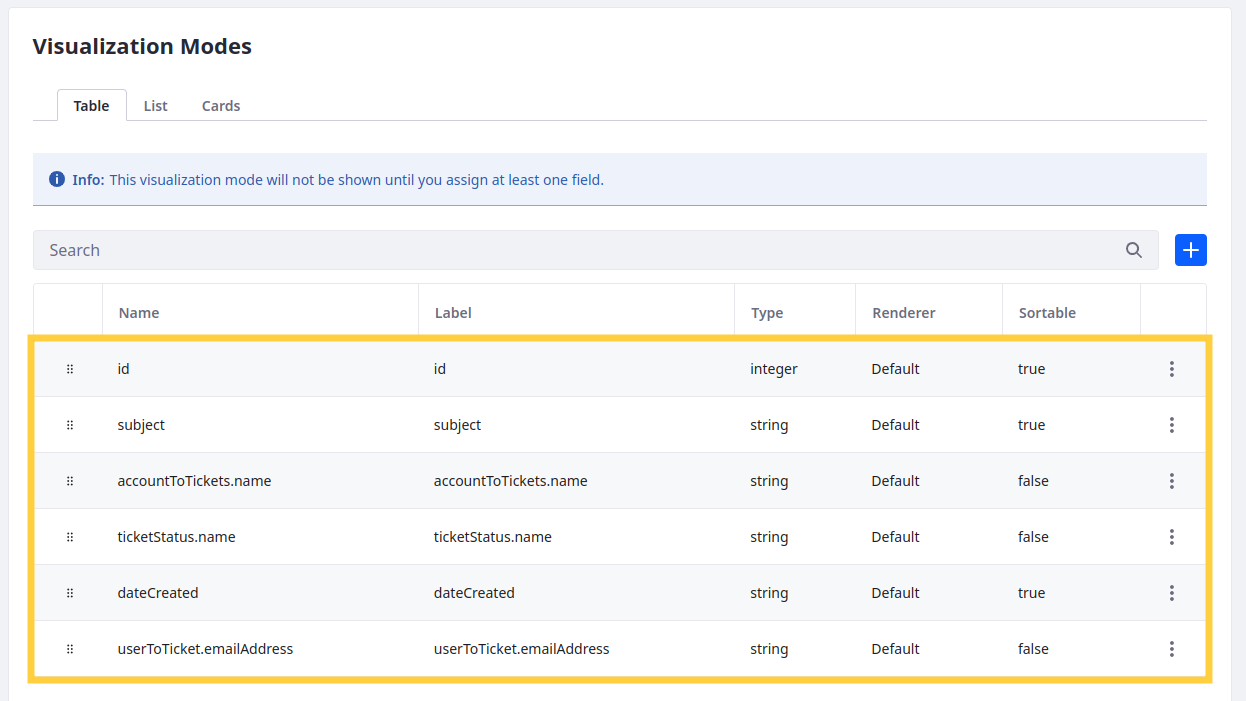Select drag handle for accountToTickets.name row
The width and height of the screenshot is (1246, 701).
tap(70, 481)
